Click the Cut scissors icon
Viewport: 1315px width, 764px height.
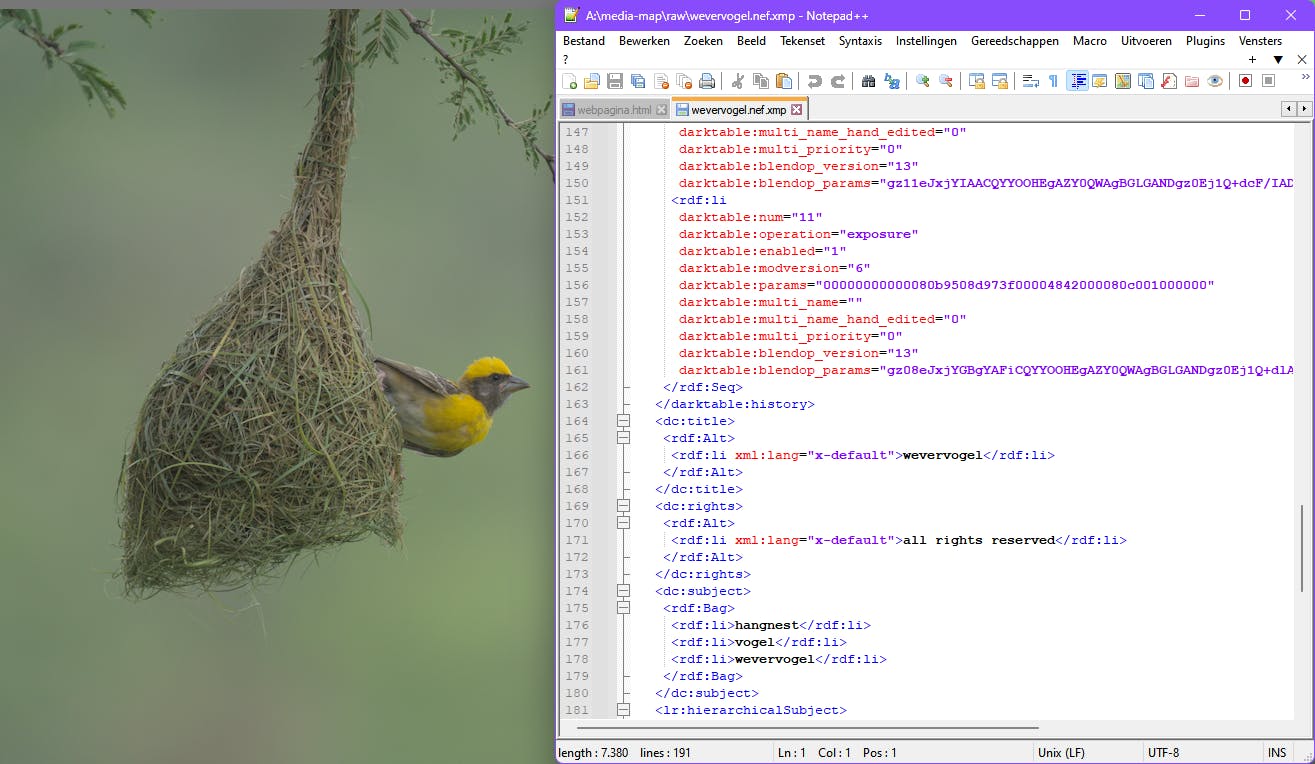pos(738,82)
